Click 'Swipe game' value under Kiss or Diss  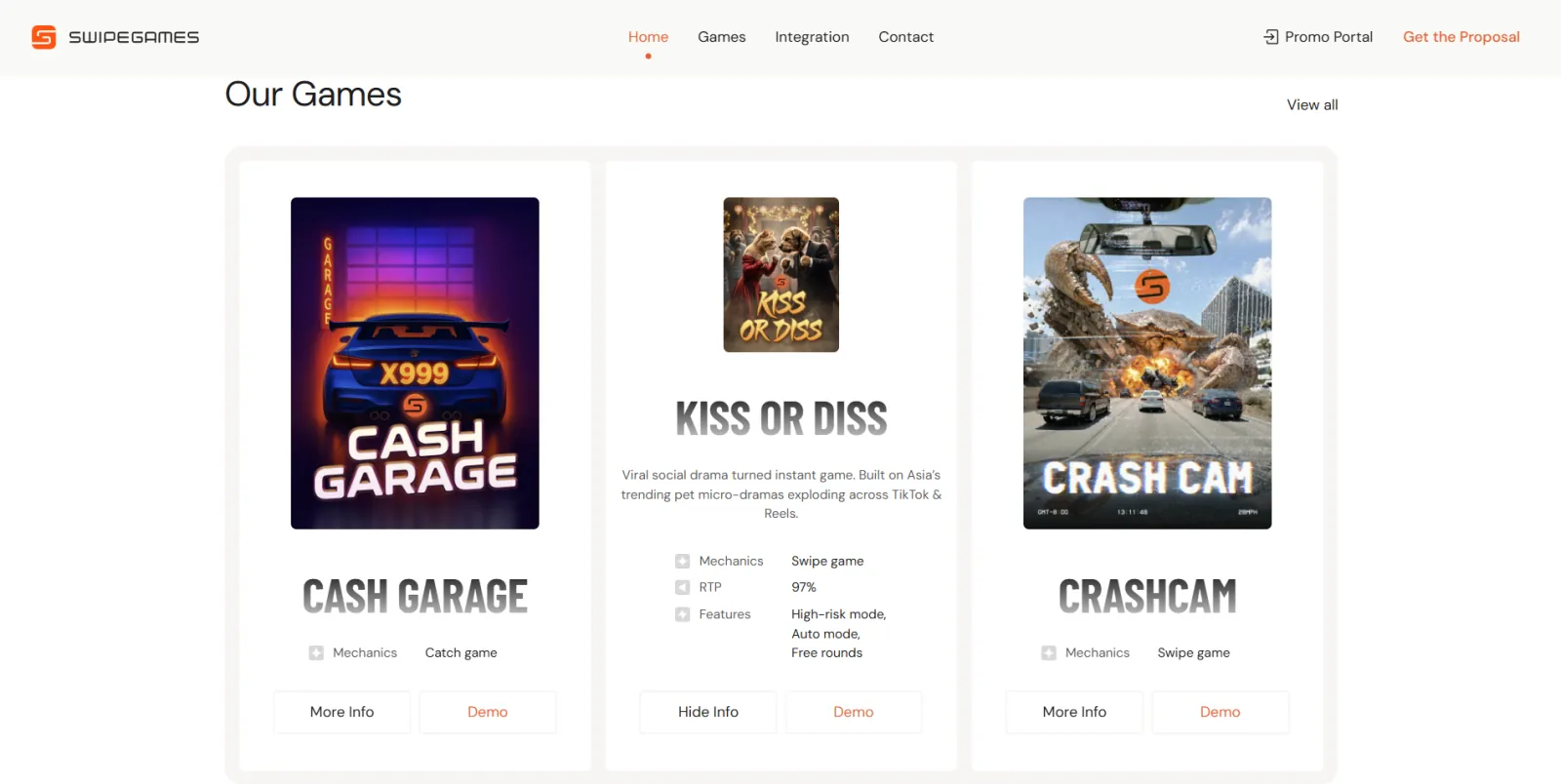pos(827,562)
